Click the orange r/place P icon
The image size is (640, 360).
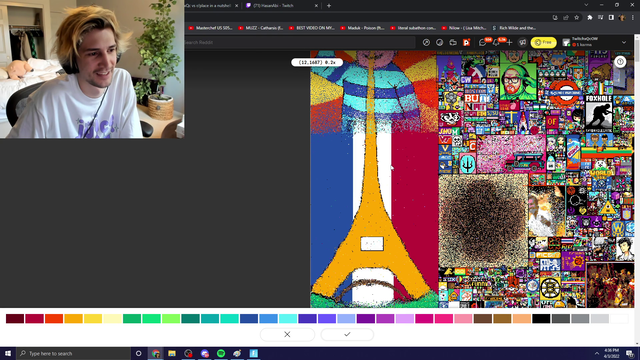(467, 42)
